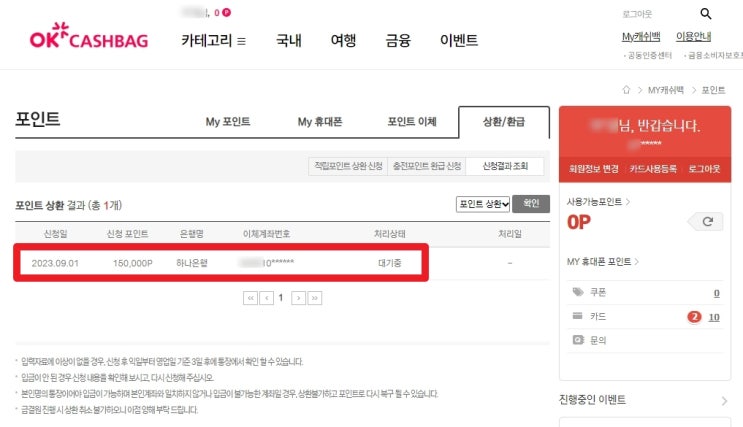
Task: Switch to the 포인트 이체 tab
Action: click(412, 122)
